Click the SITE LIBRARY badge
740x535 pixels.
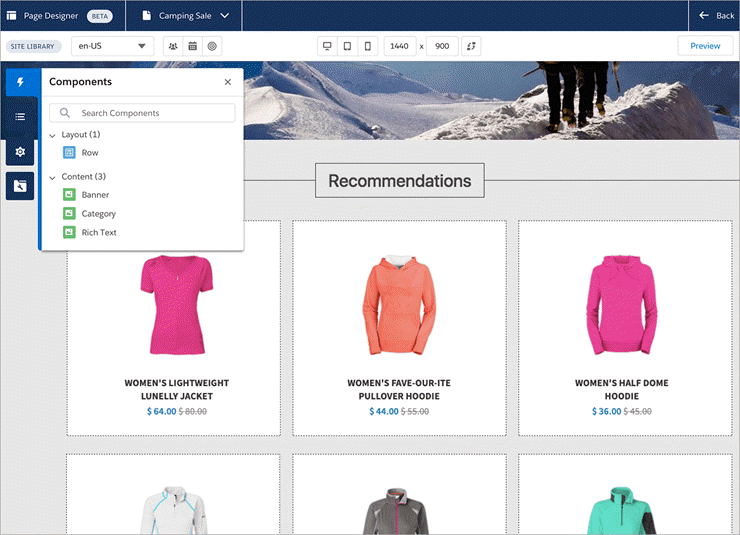(33, 46)
